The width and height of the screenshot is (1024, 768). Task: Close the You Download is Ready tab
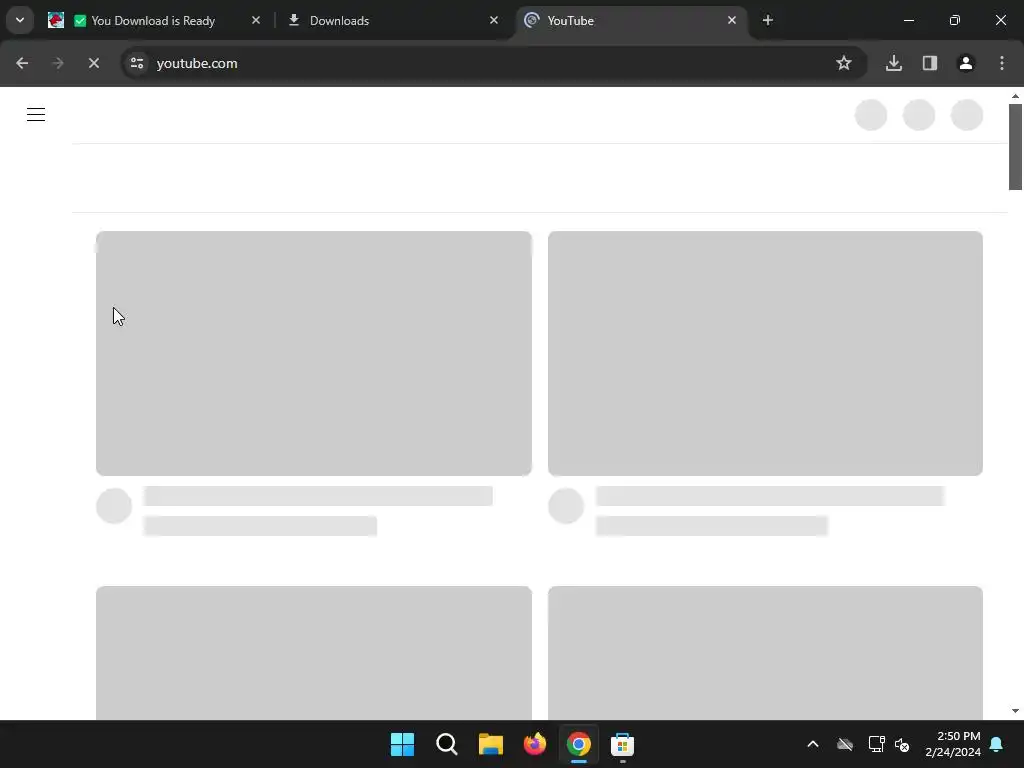click(256, 20)
